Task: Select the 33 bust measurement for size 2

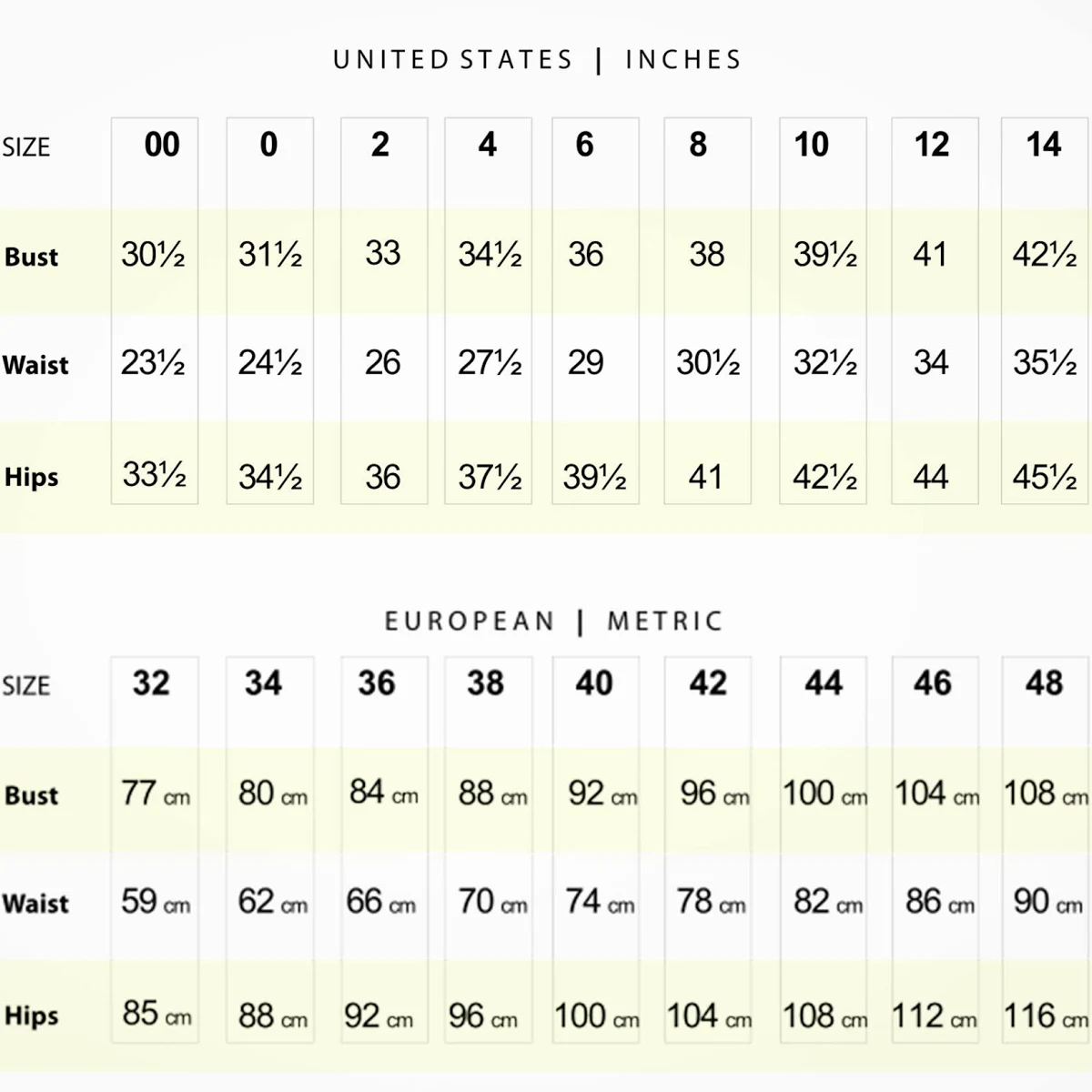Action: click(x=382, y=253)
